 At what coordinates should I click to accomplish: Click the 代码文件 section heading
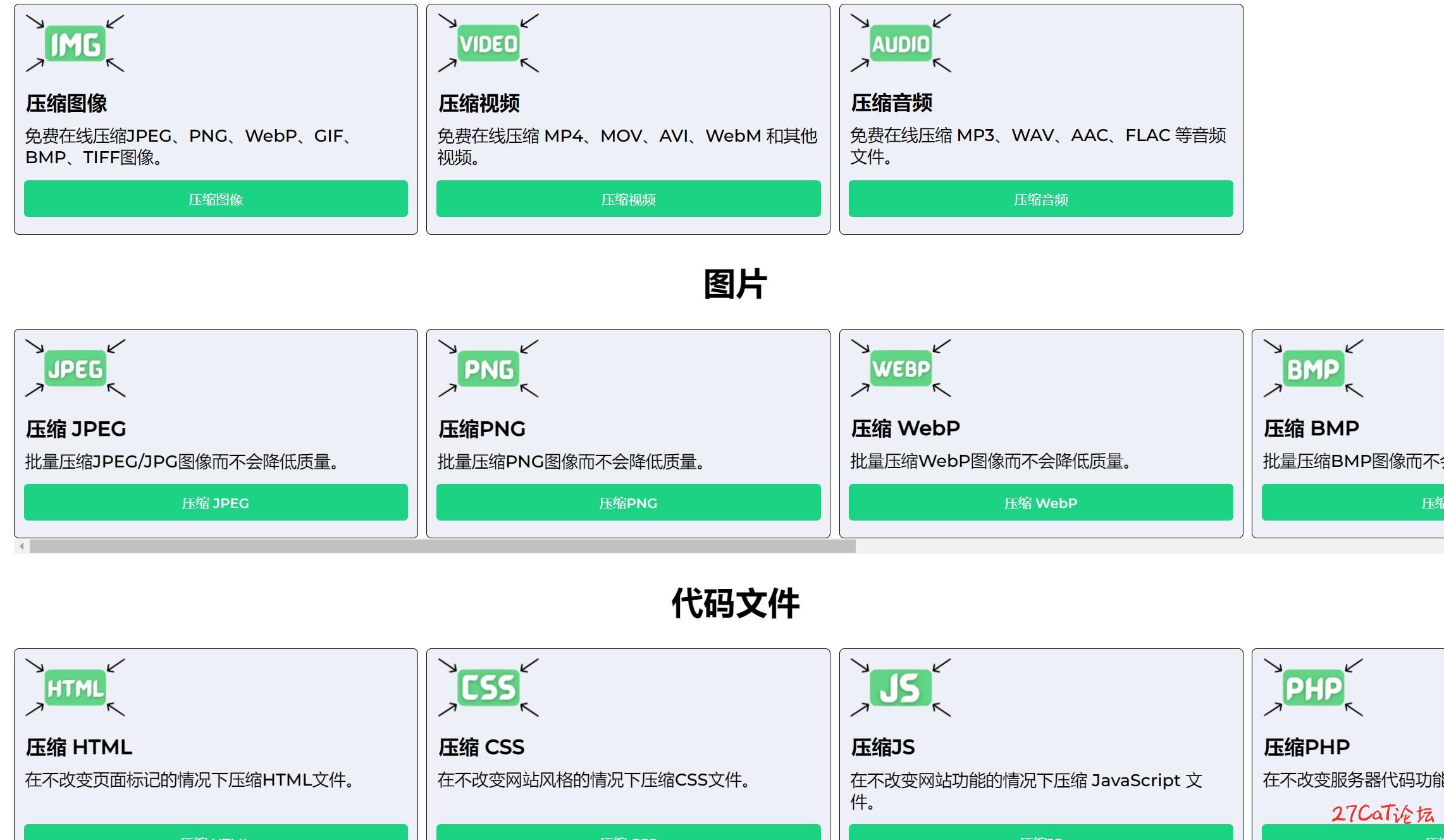point(735,603)
